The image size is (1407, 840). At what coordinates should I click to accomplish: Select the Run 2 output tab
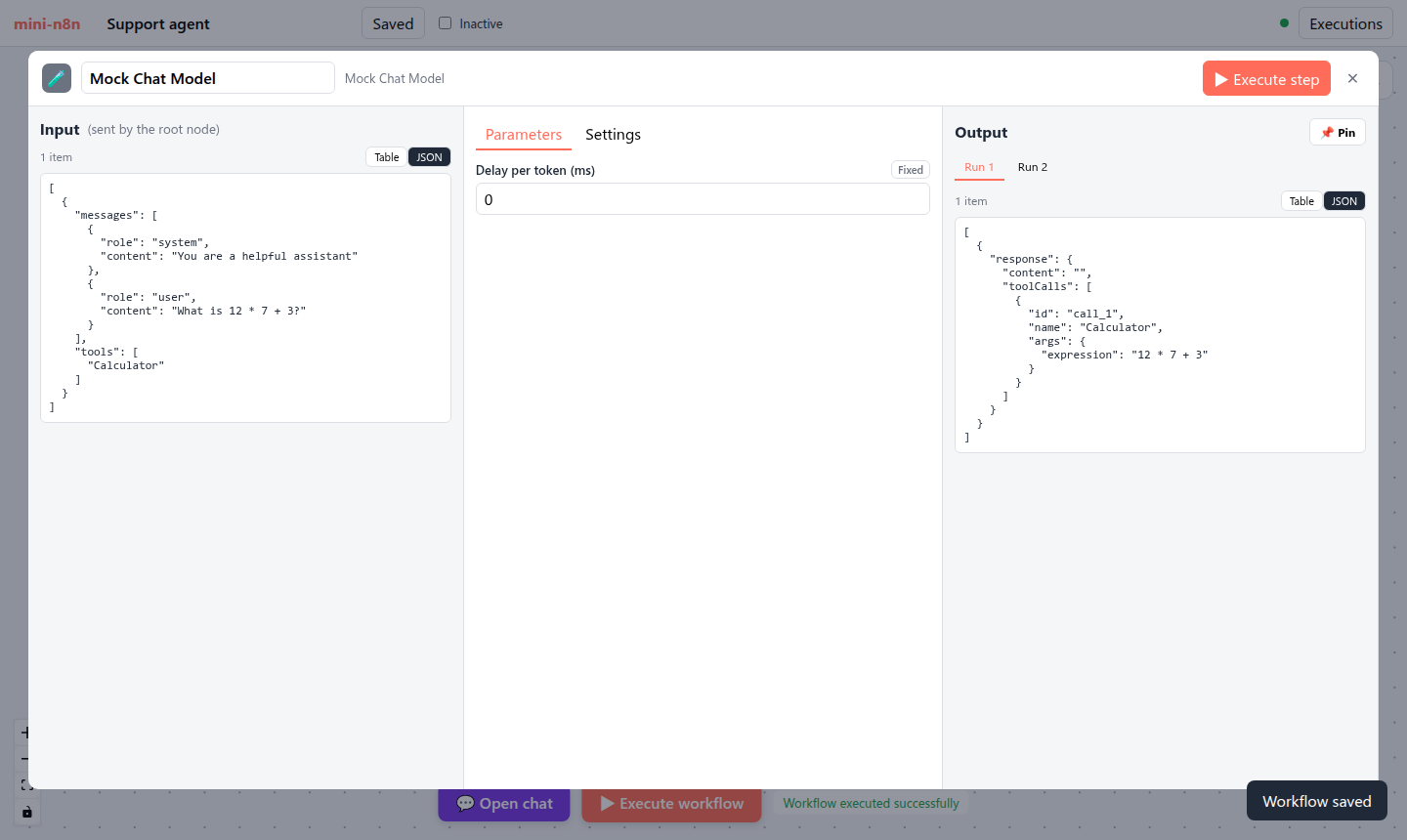coord(1032,167)
